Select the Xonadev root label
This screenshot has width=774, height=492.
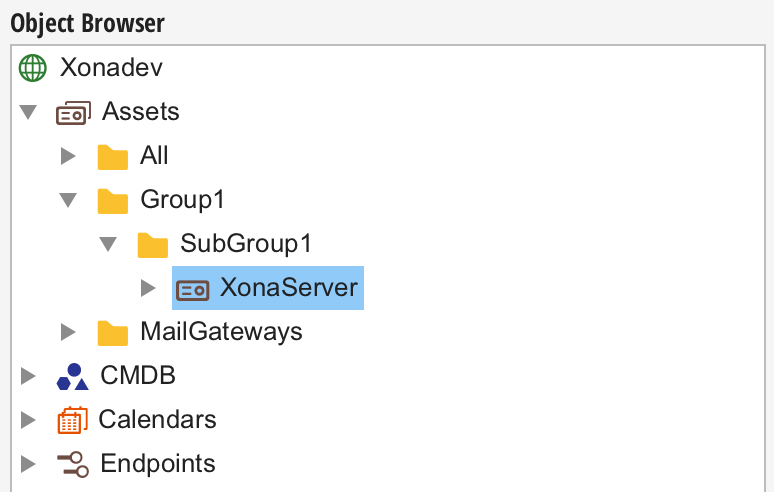pos(111,67)
